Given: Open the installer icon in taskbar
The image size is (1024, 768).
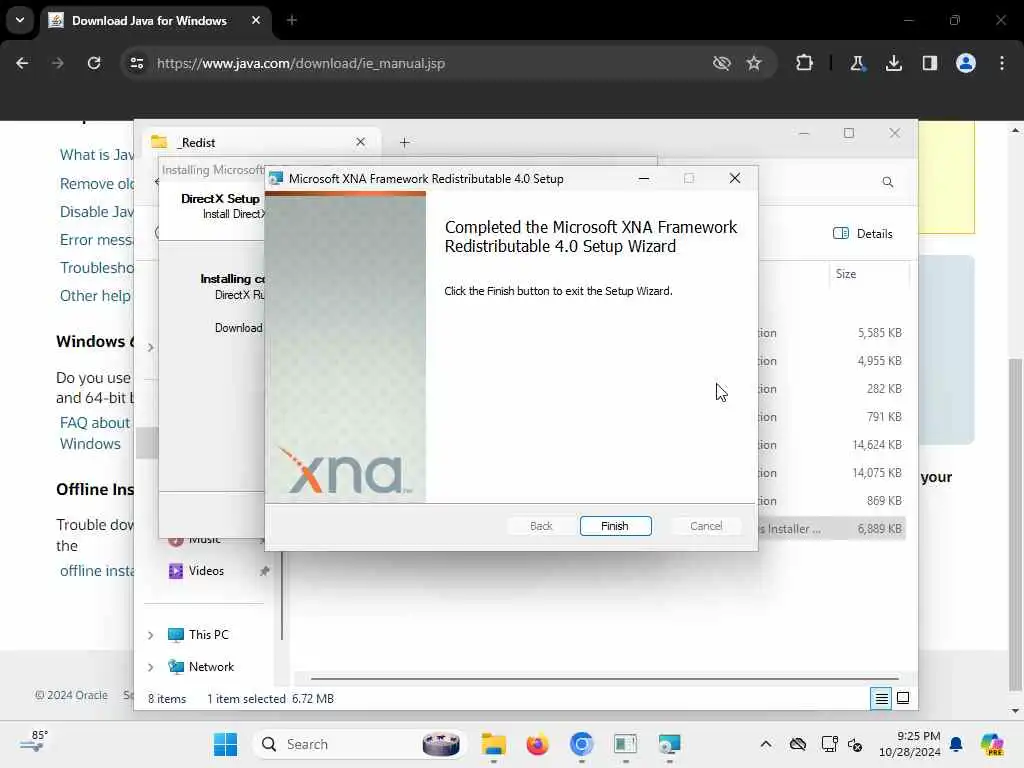Looking at the screenshot, I should (x=669, y=744).
